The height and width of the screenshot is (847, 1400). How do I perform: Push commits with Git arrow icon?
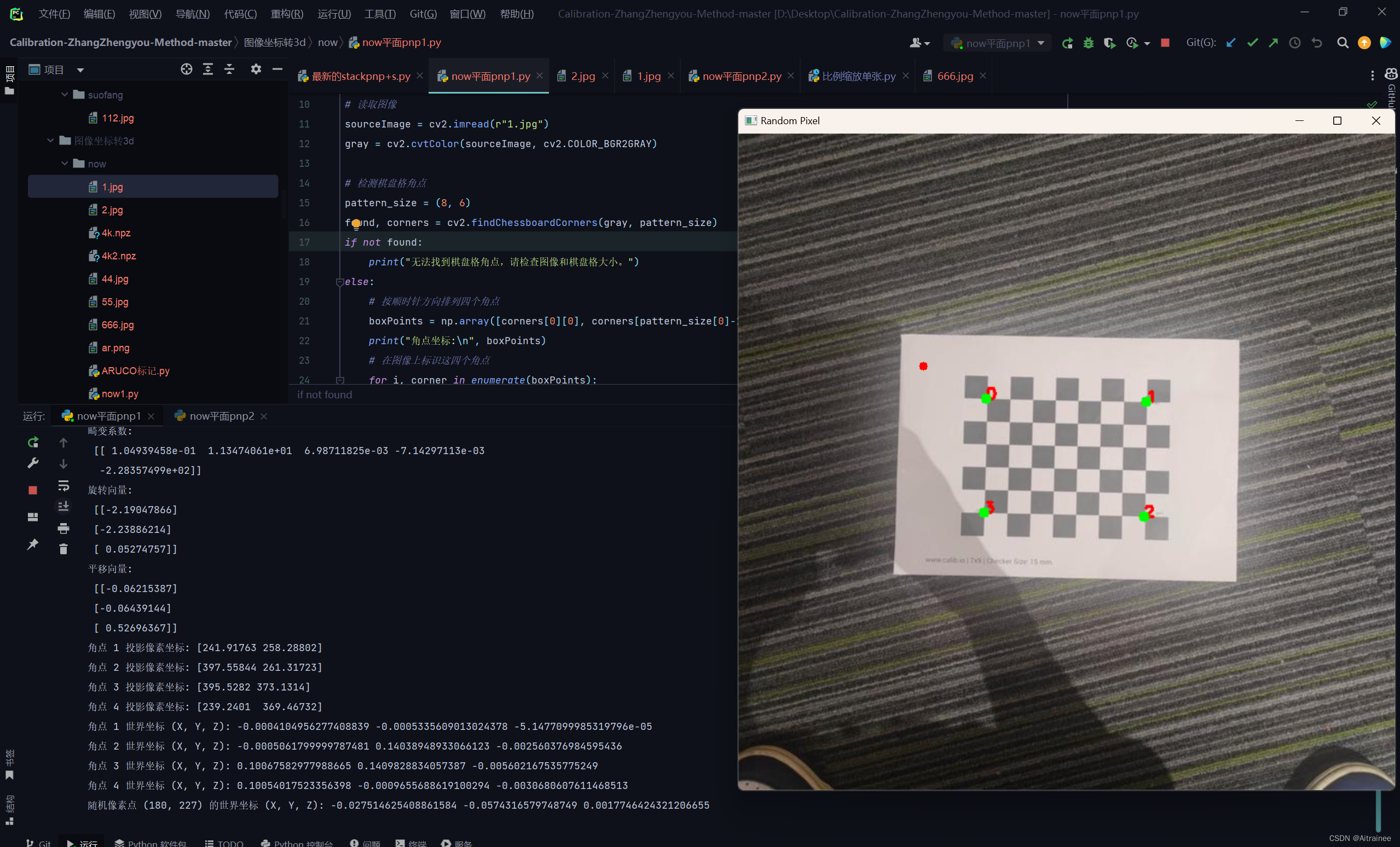[1273, 43]
